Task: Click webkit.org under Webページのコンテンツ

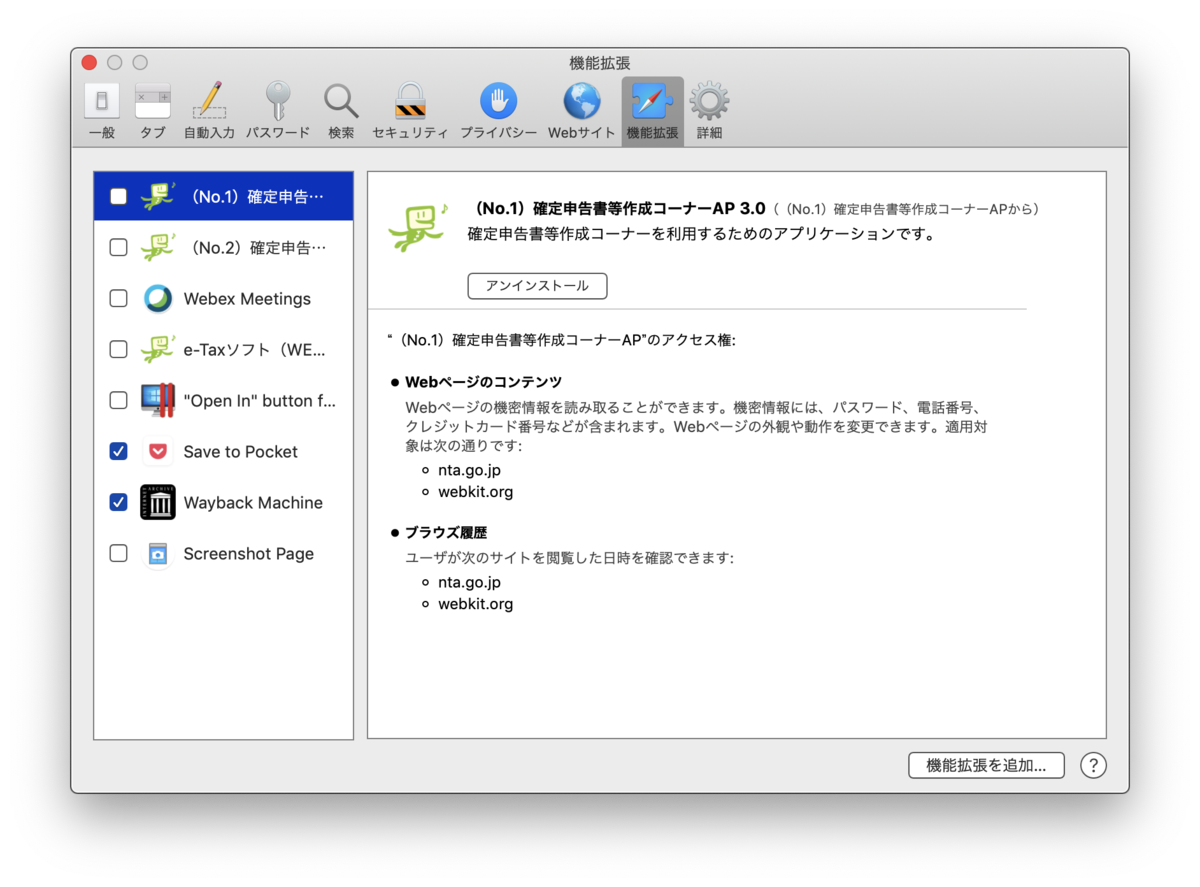Action: 475,492
